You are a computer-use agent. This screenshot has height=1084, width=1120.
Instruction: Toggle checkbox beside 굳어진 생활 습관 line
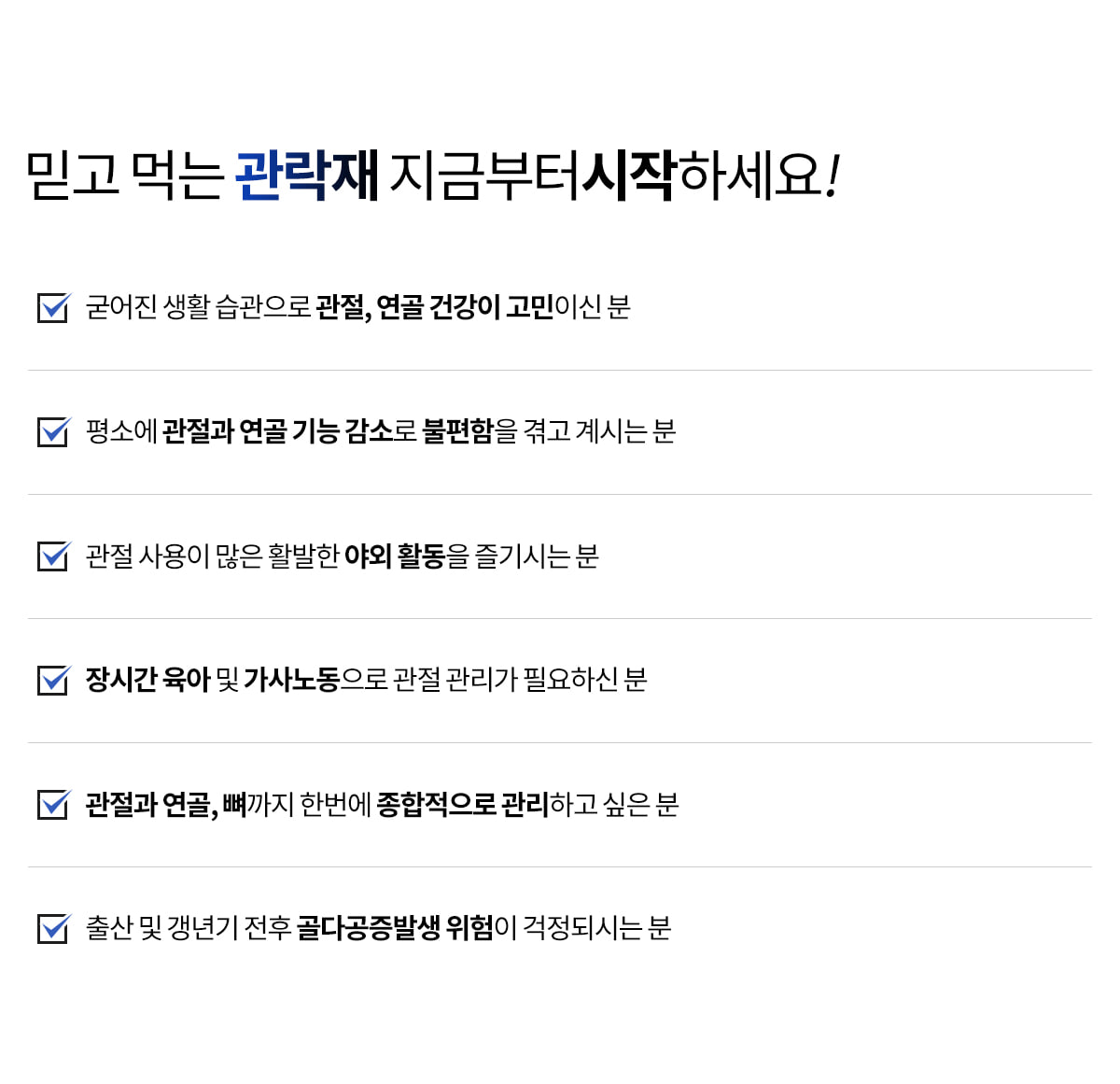pos(53,307)
